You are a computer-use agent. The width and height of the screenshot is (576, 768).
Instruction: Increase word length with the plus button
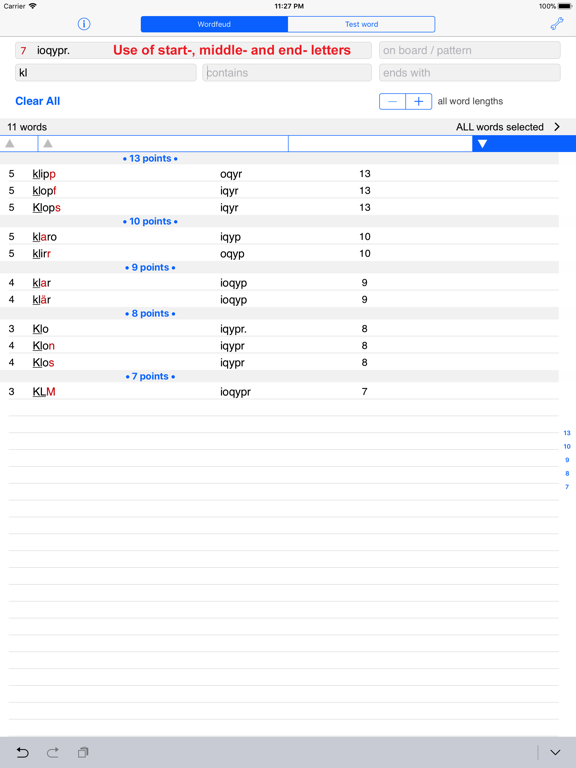[419, 101]
